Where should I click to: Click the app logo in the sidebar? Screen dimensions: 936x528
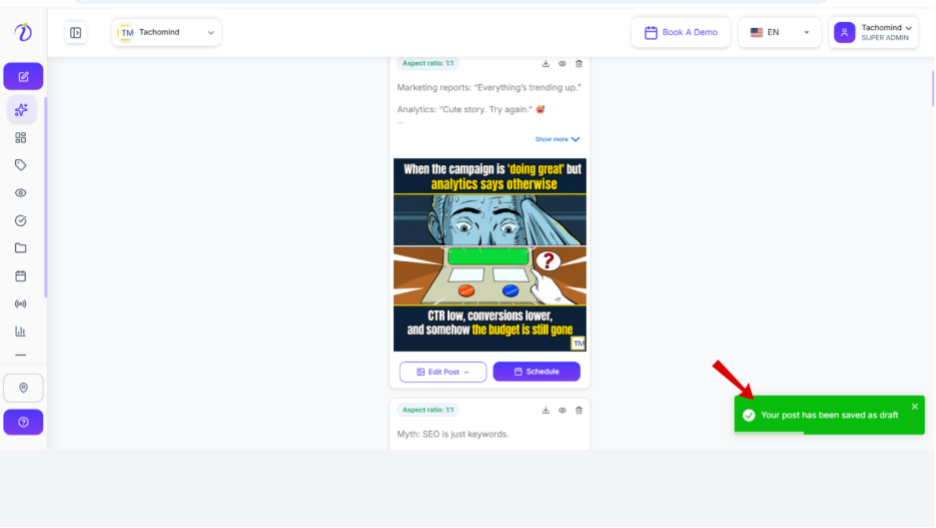(x=23, y=32)
